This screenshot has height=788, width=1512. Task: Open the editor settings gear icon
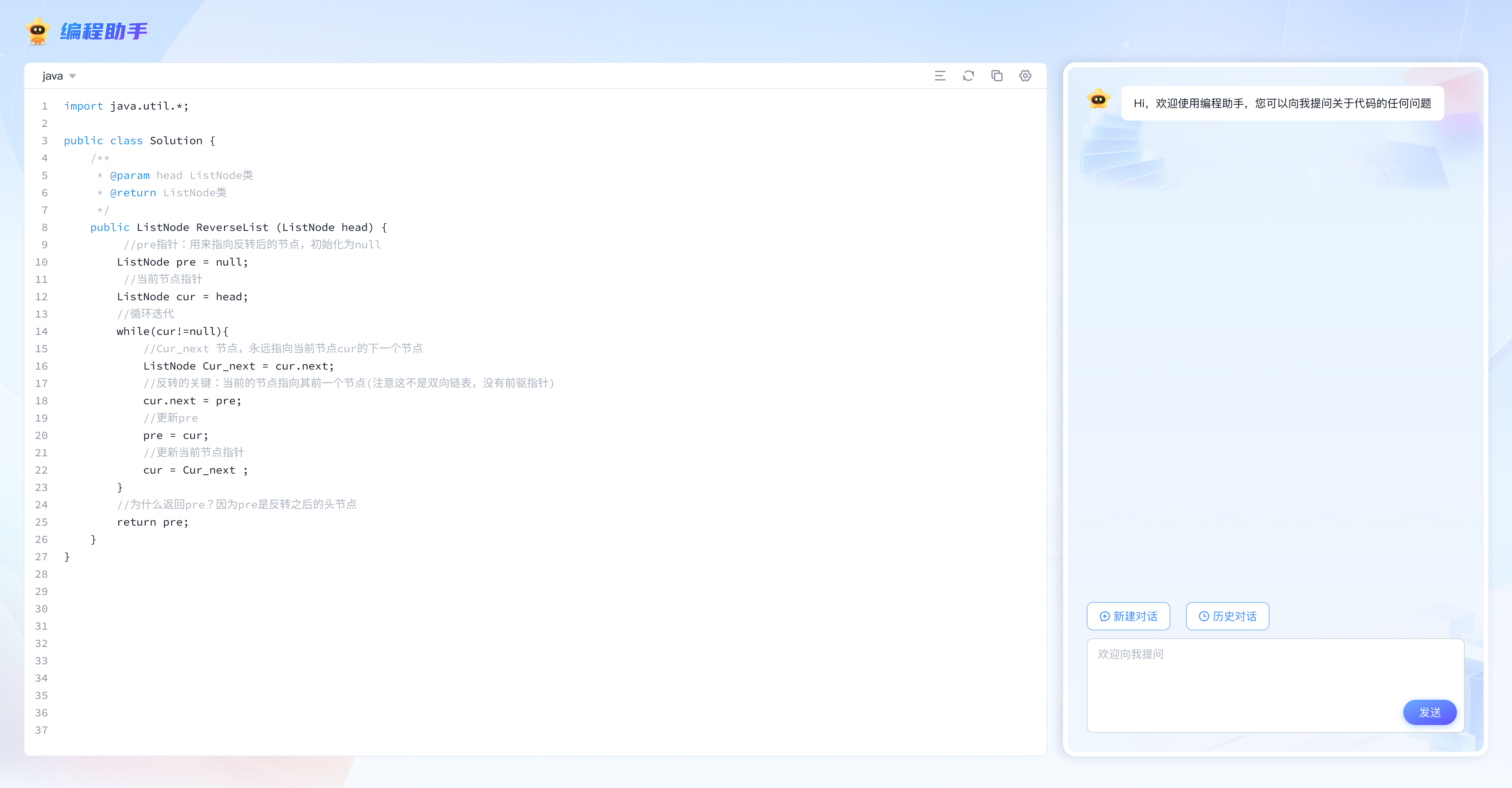tap(1025, 76)
